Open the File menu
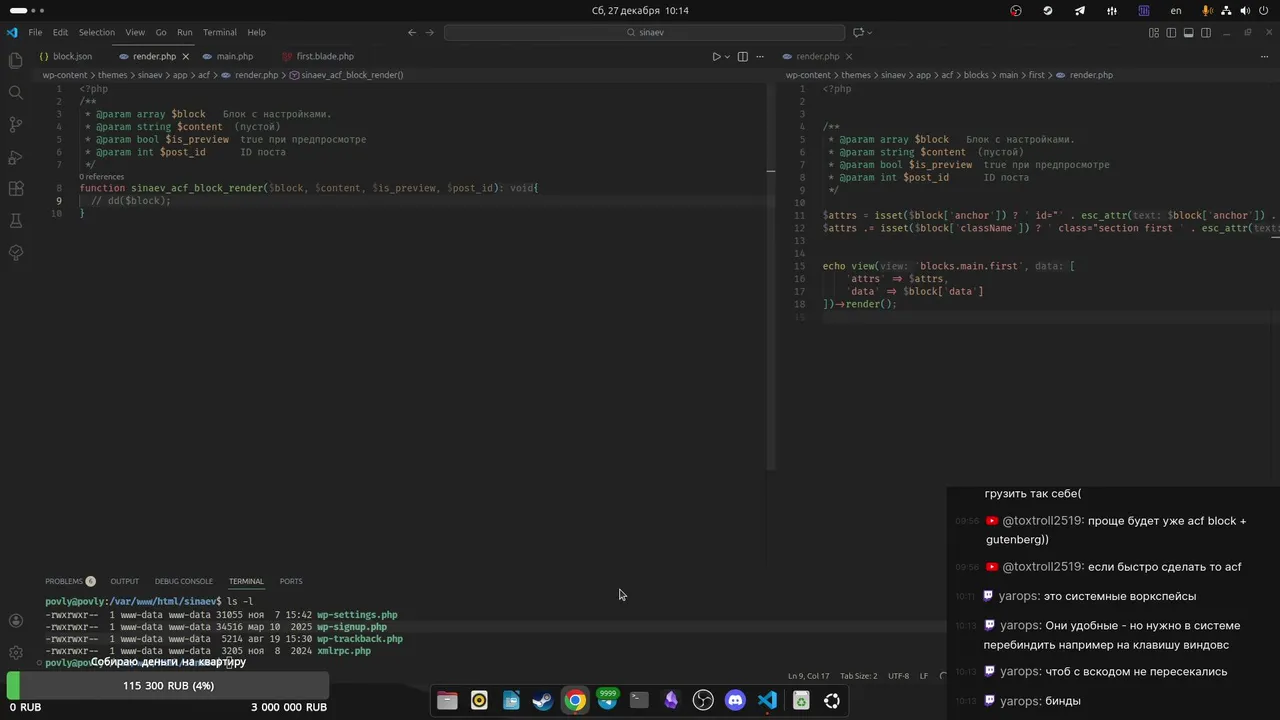Screen dimensions: 1280x720 click(x=35, y=32)
